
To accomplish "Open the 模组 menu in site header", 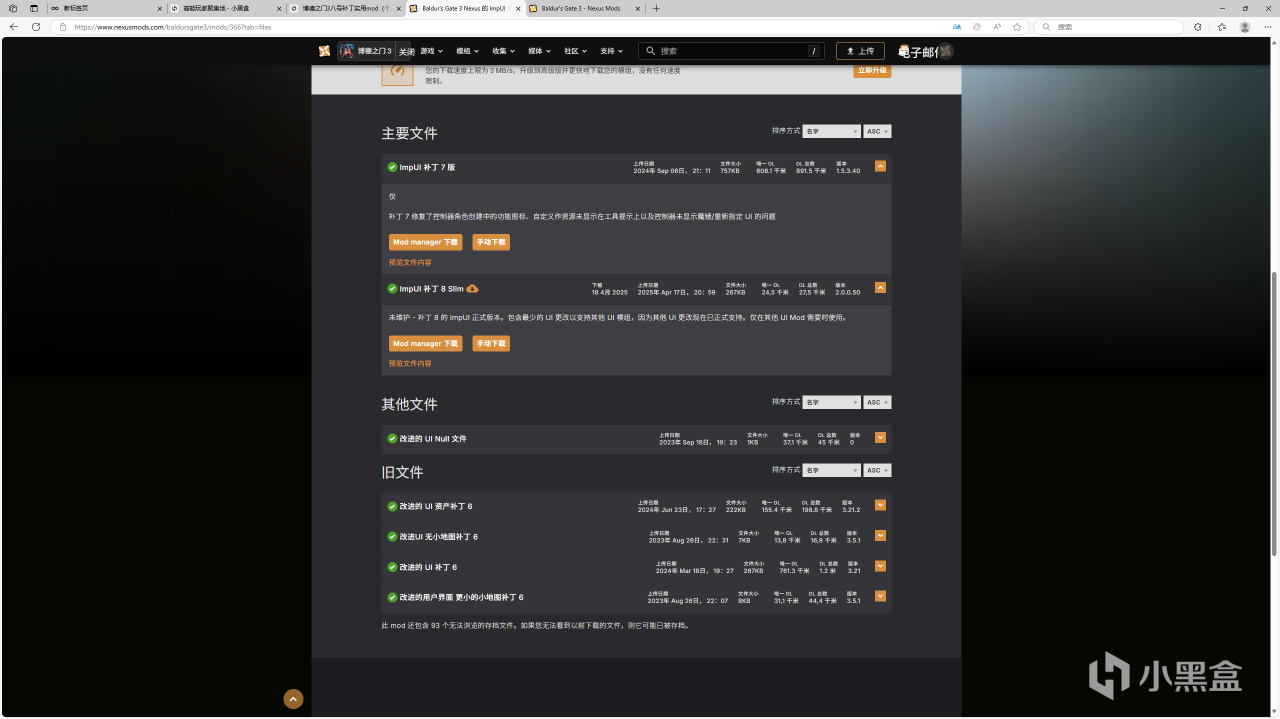I will click(469, 51).
